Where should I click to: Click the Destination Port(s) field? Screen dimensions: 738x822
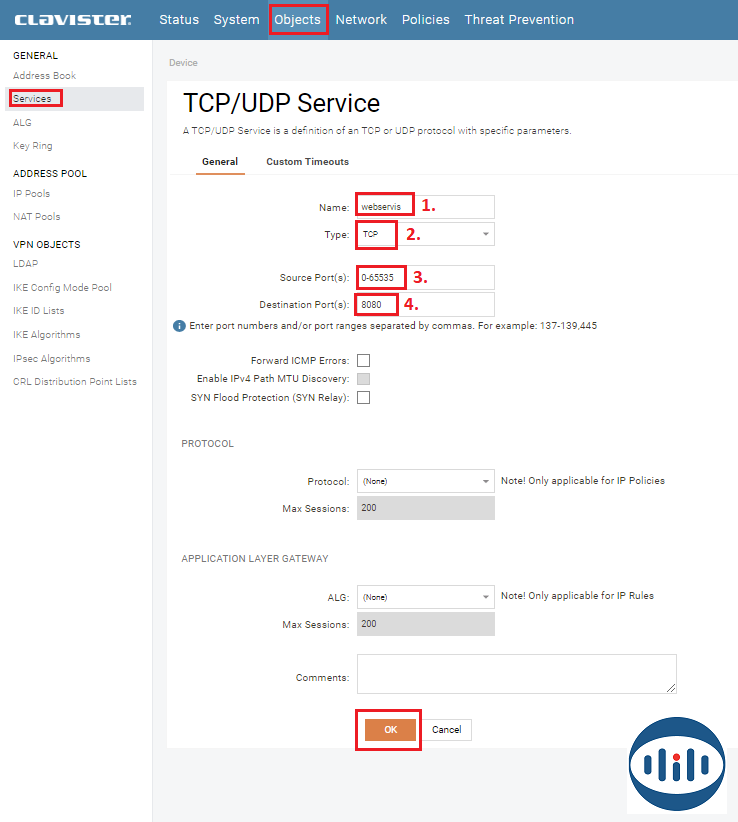425,304
